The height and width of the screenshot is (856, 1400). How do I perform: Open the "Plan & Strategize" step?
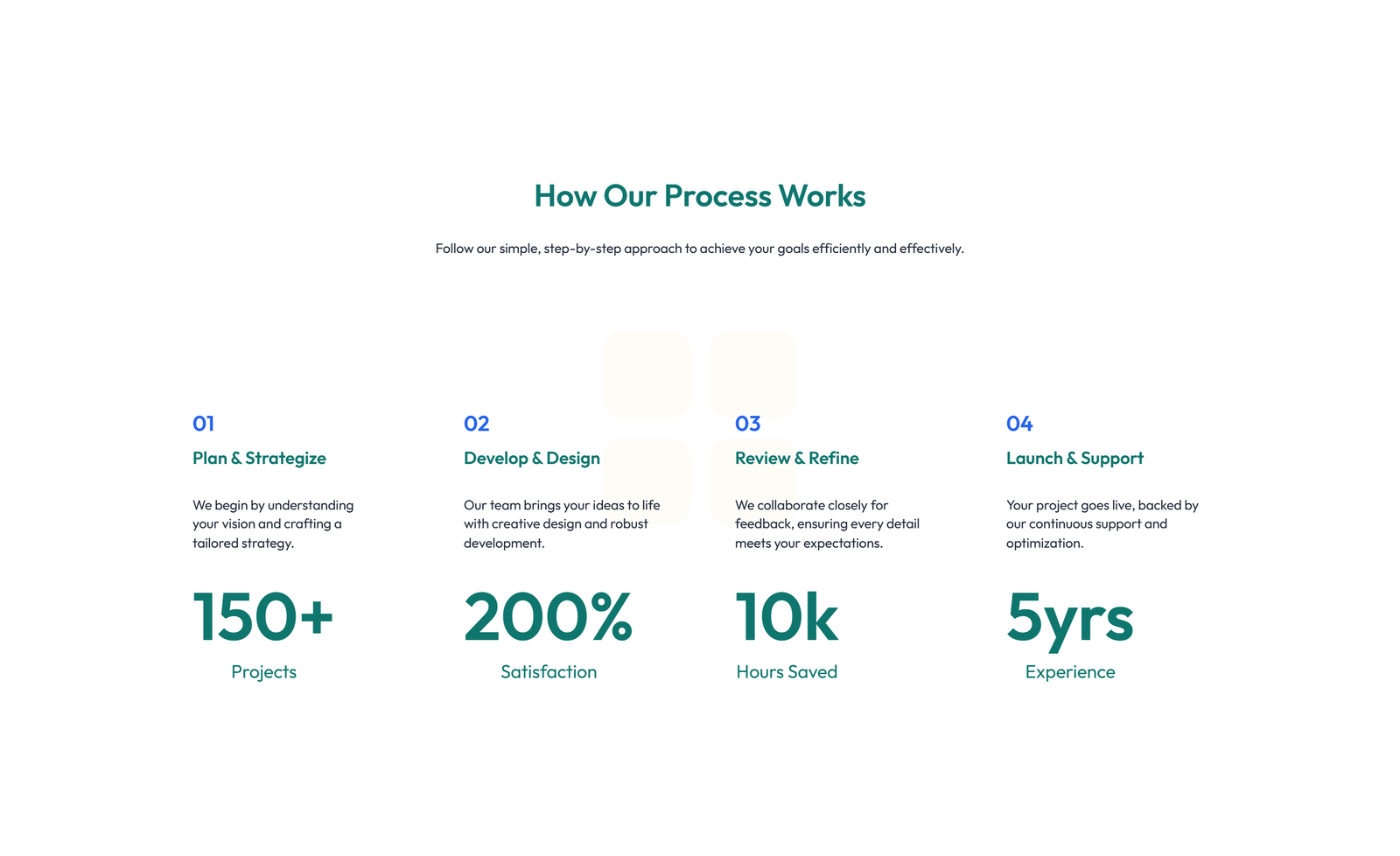pos(259,458)
